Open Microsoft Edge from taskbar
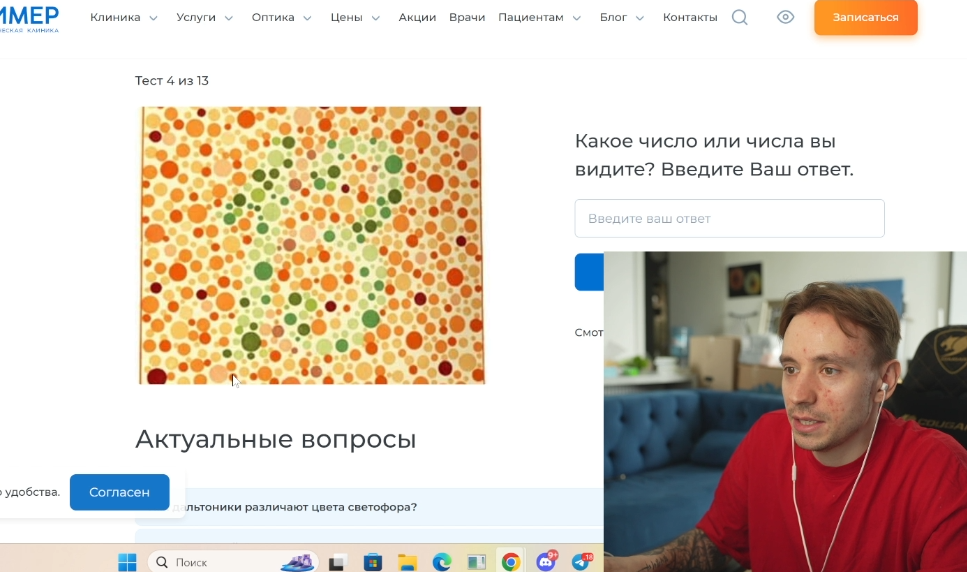This screenshot has width=967, height=572. [x=442, y=562]
